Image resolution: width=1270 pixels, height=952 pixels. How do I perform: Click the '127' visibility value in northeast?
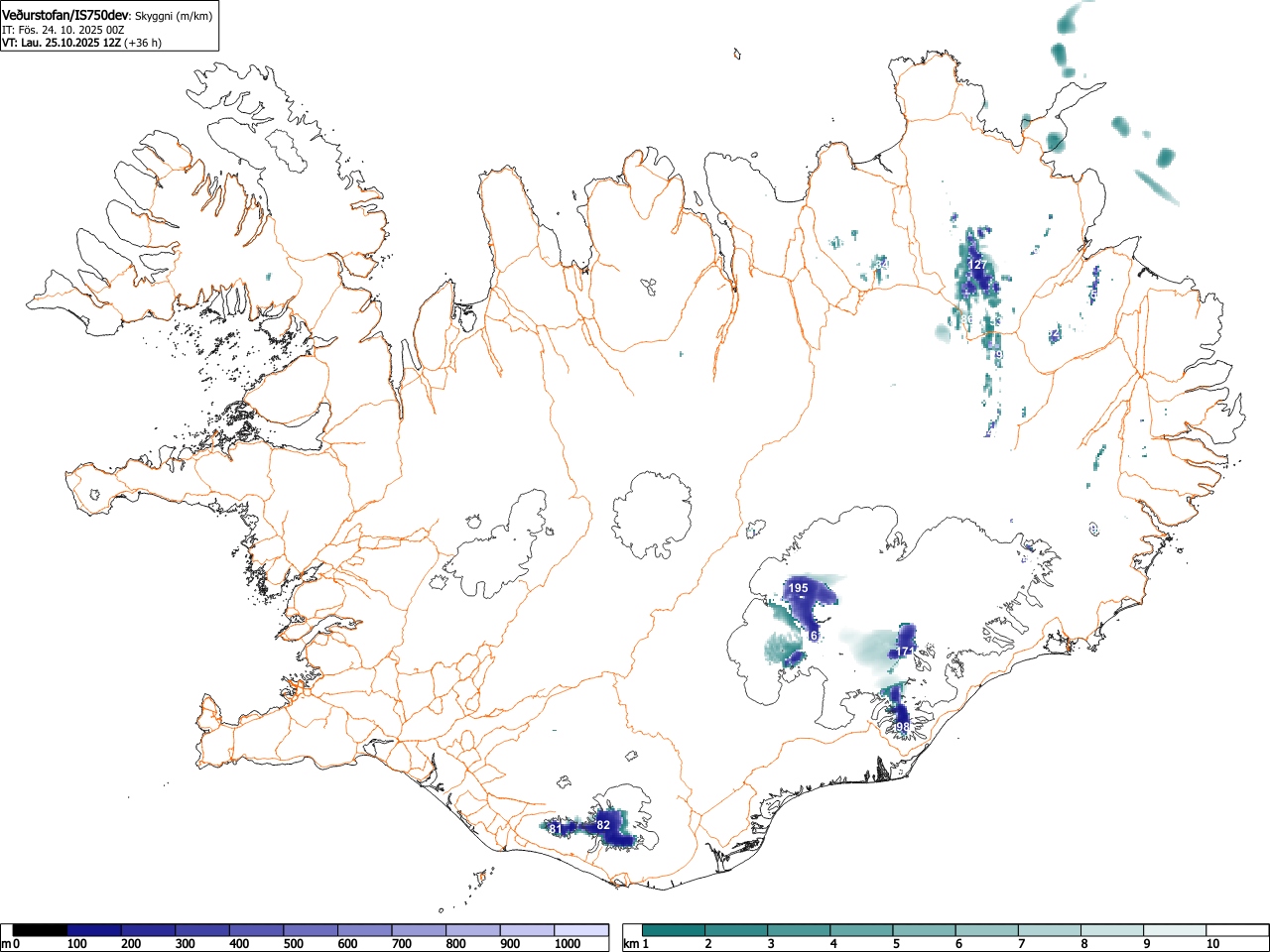pos(978,265)
